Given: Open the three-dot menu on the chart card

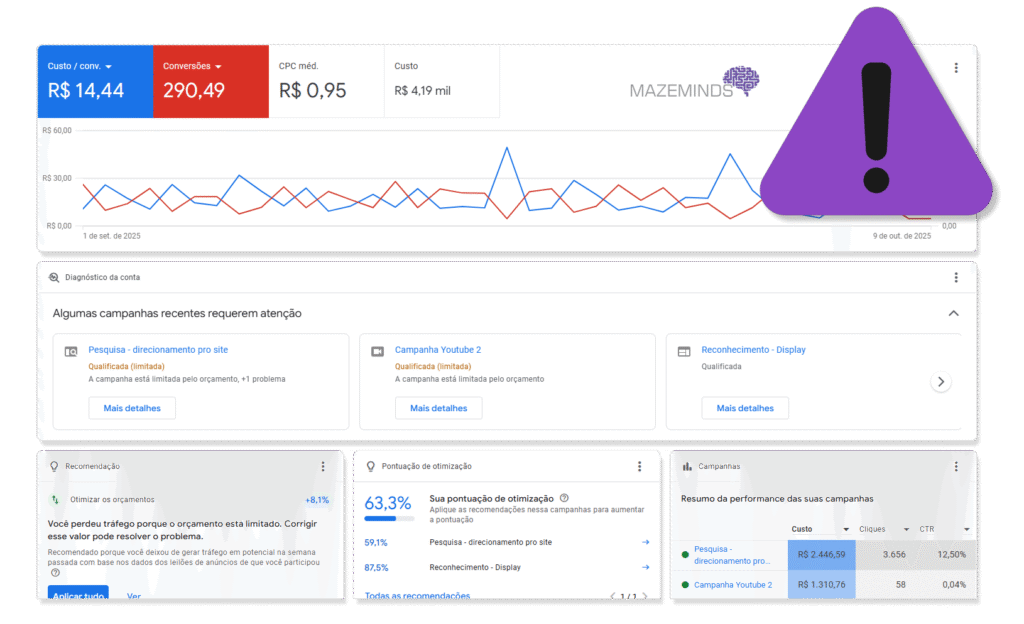Looking at the screenshot, I should (956, 68).
